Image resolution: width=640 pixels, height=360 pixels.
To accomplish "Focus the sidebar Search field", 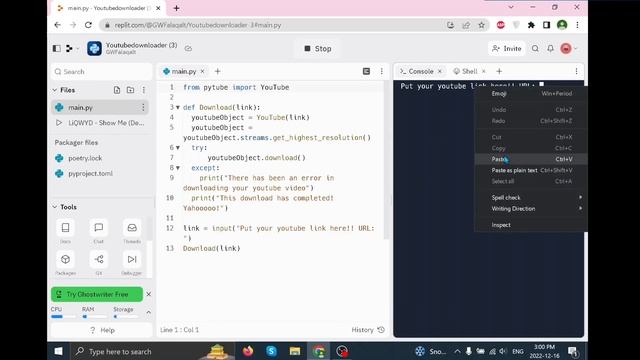I will 101,71.
